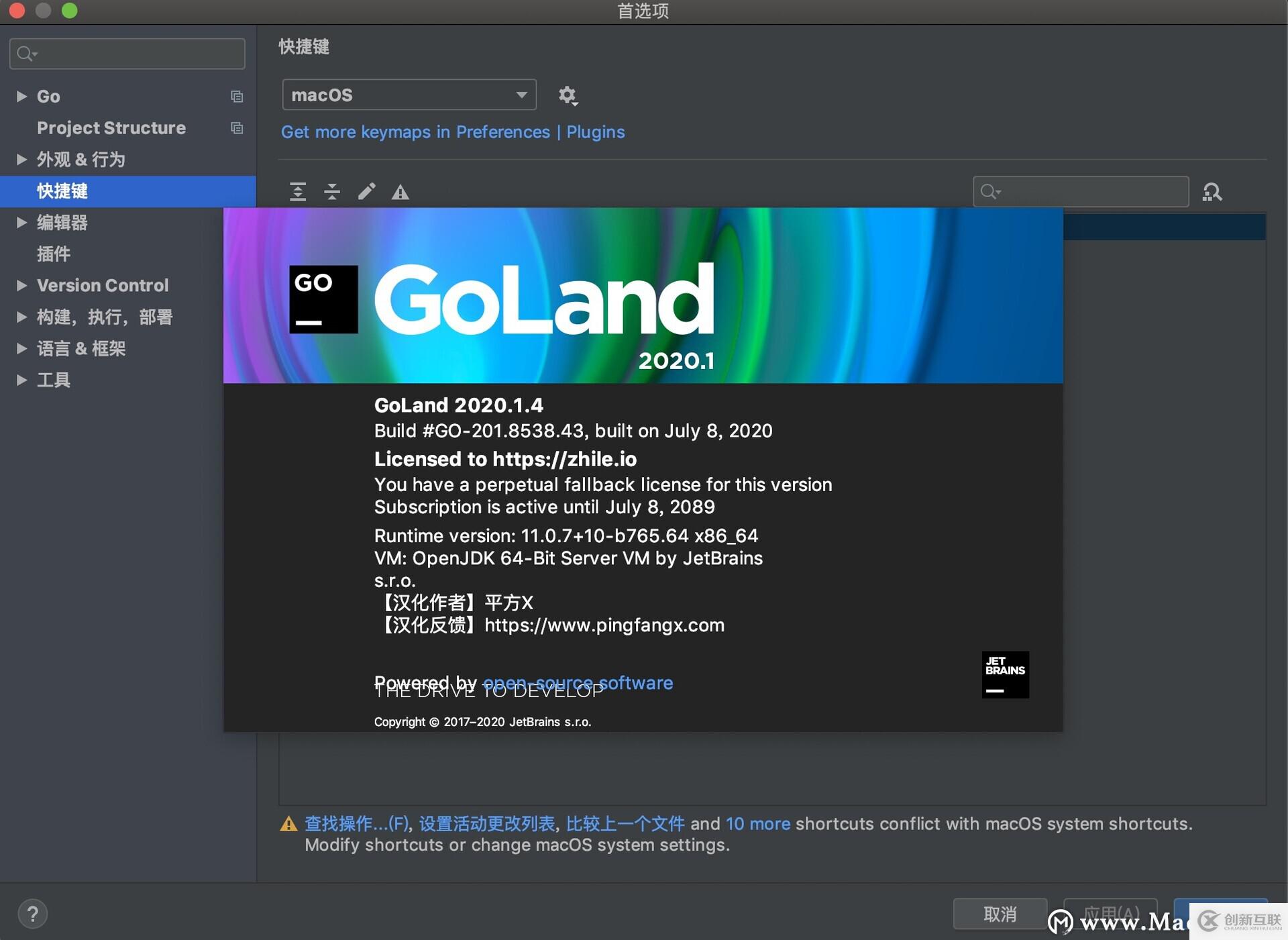
Task: Click the warning triangle conflicts filter icon
Action: (400, 193)
